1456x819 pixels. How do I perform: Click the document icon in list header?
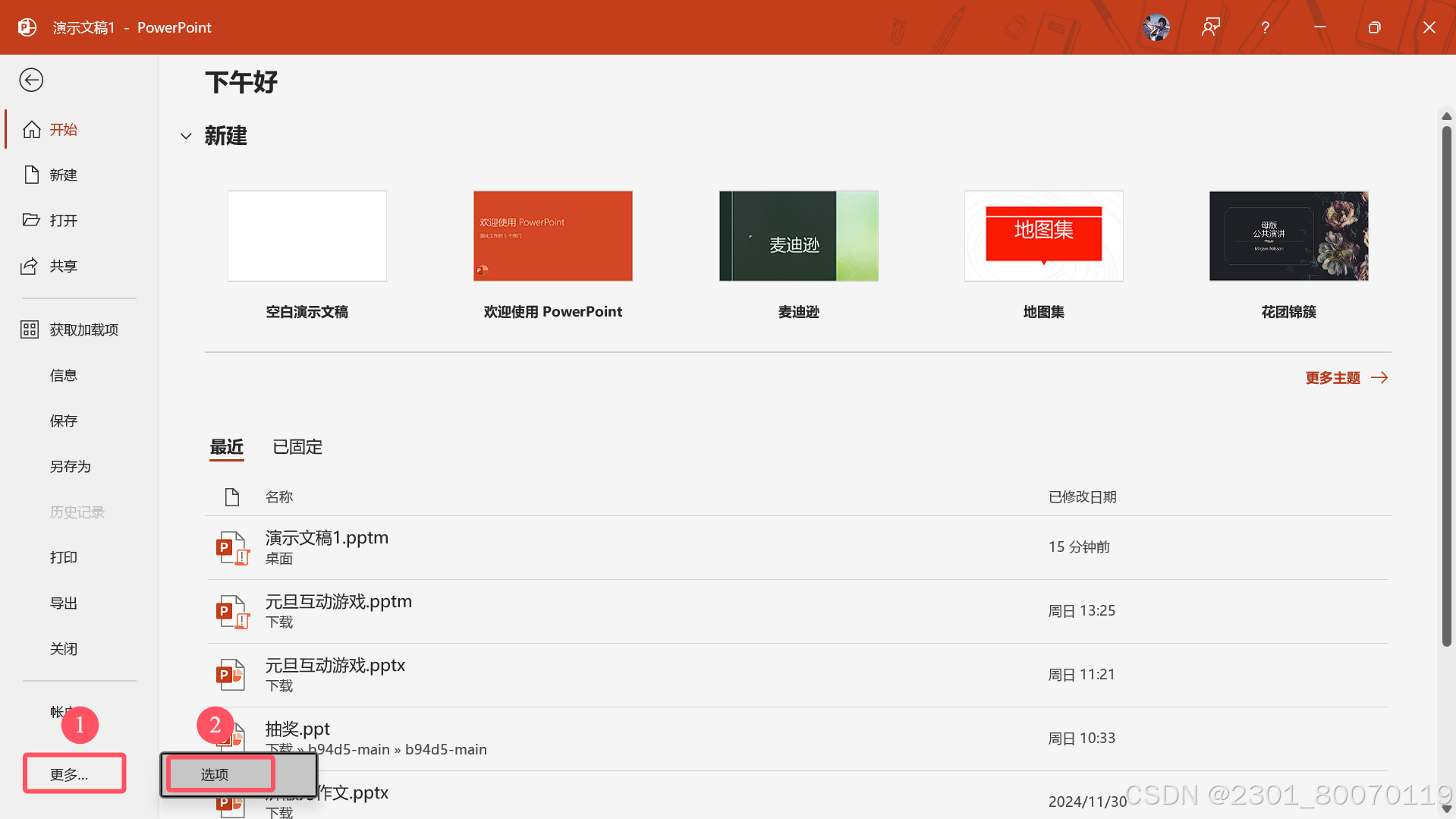232,497
